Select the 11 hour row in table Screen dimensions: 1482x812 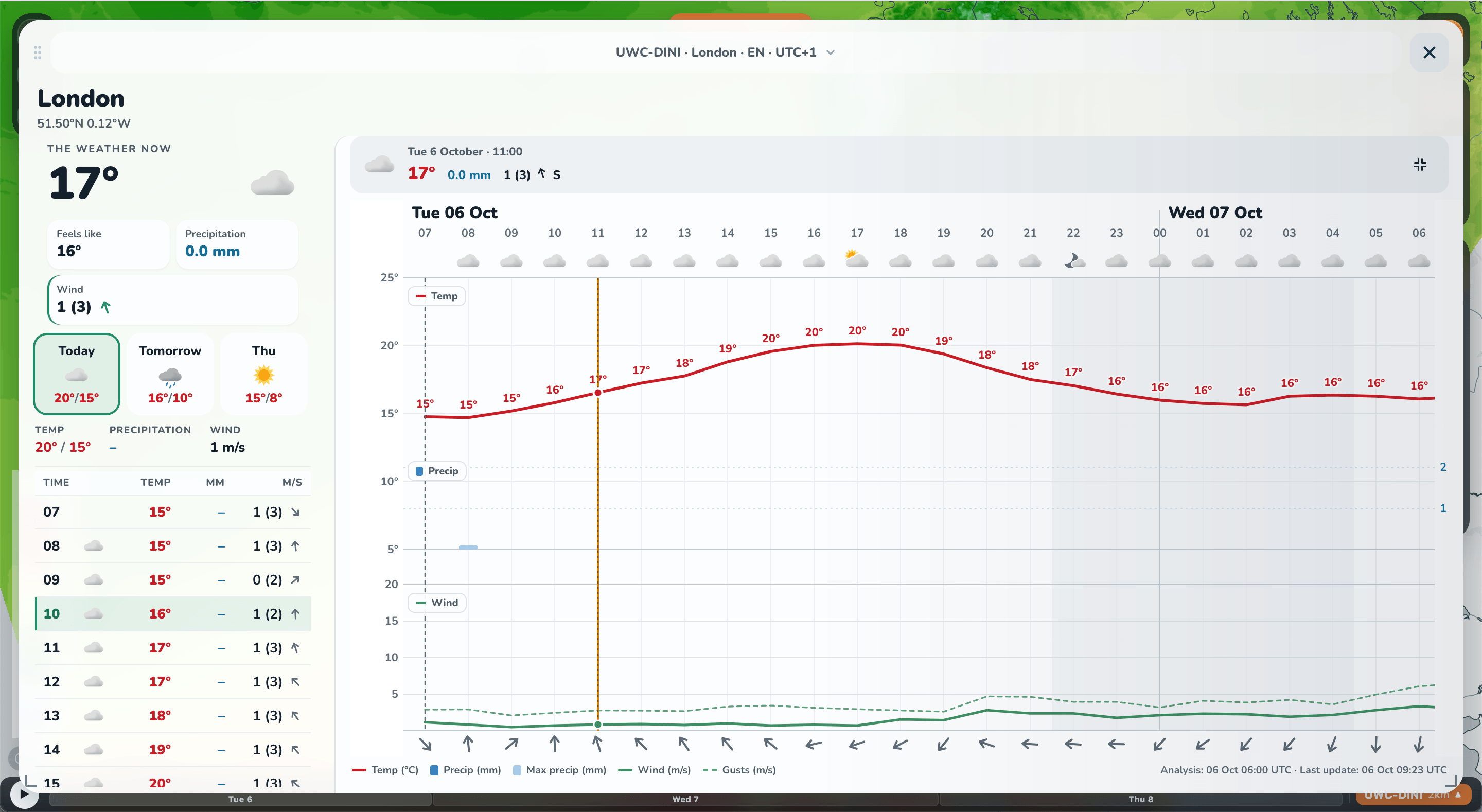[172, 648]
